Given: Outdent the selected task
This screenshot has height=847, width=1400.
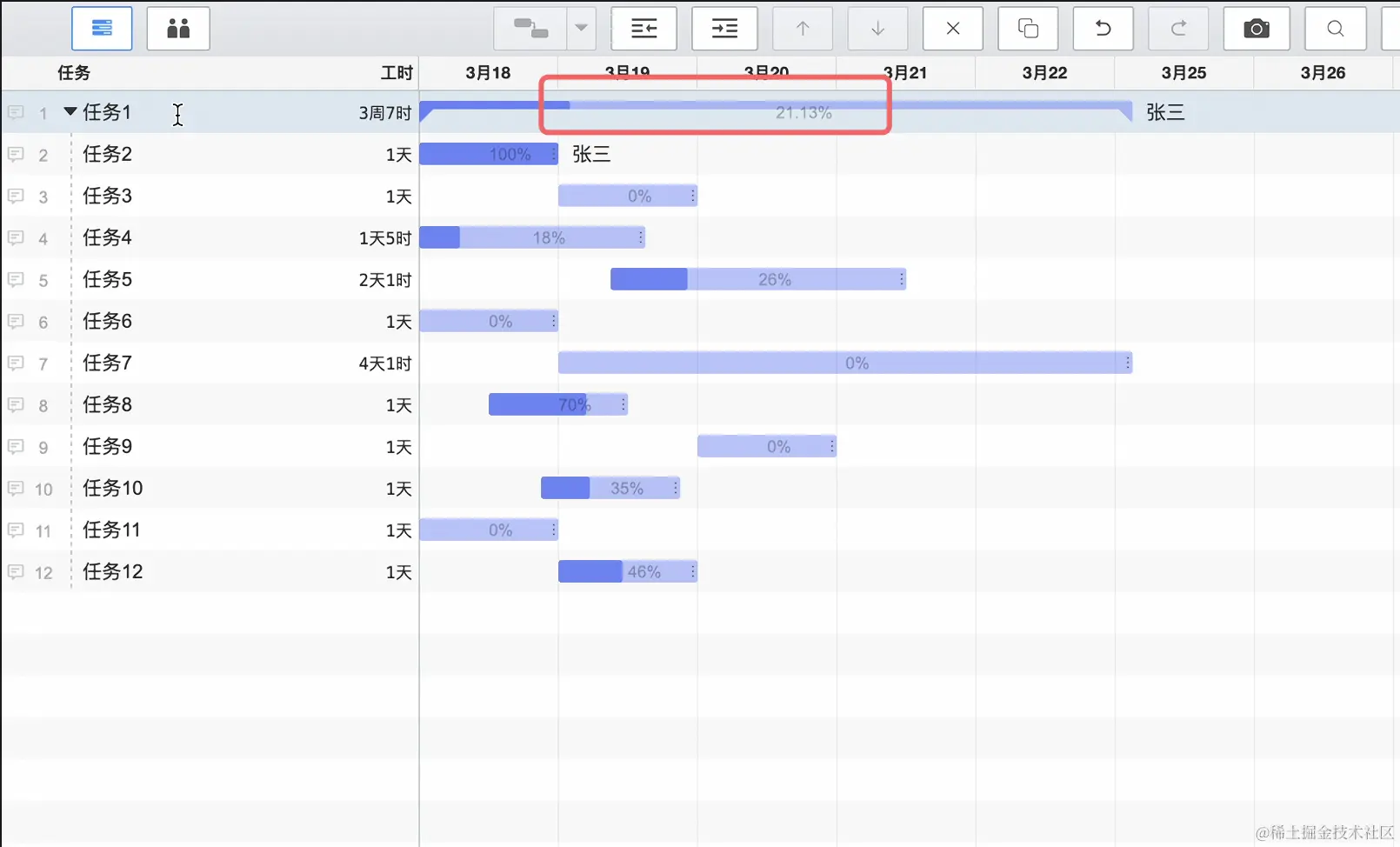Looking at the screenshot, I should 644,29.
